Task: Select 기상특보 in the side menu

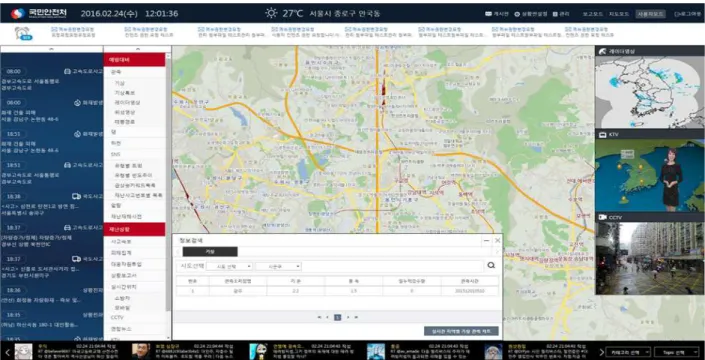Action: [124, 93]
